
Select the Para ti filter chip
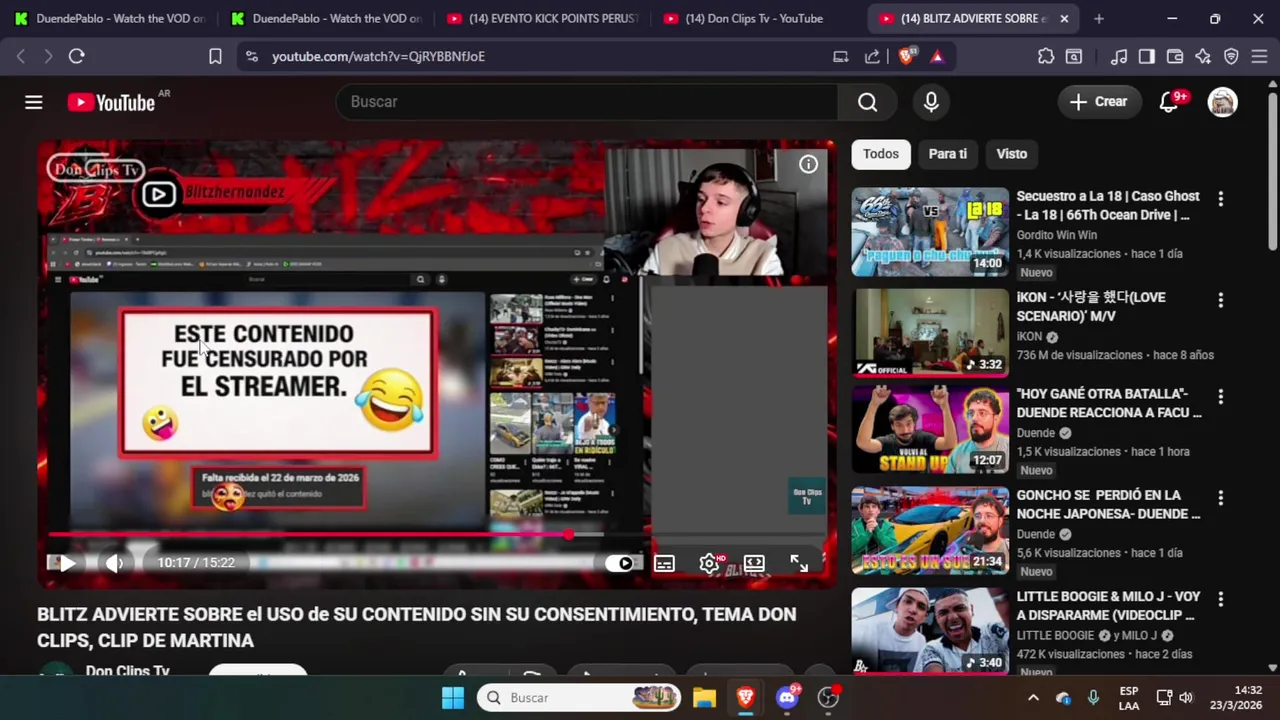tap(948, 154)
